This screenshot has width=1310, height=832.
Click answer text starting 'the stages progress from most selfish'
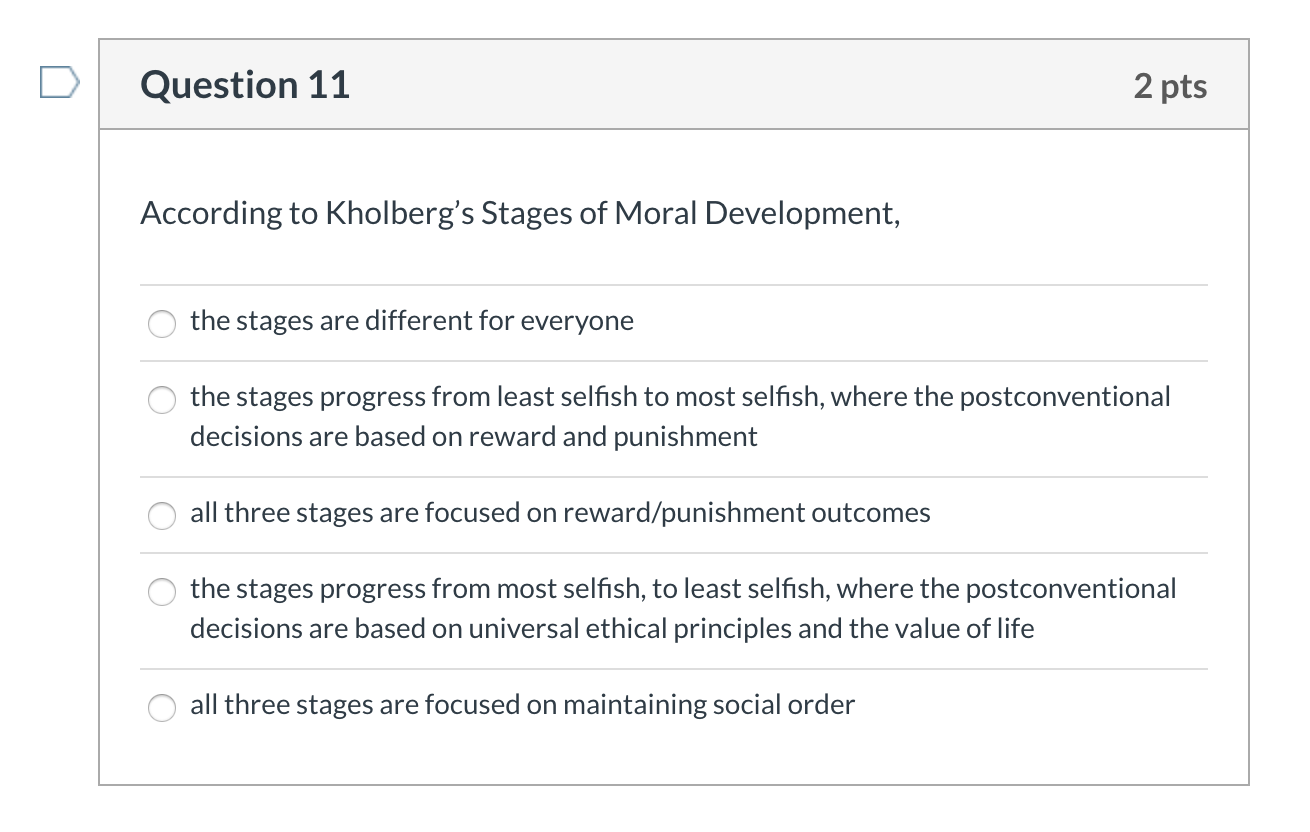(x=683, y=589)
